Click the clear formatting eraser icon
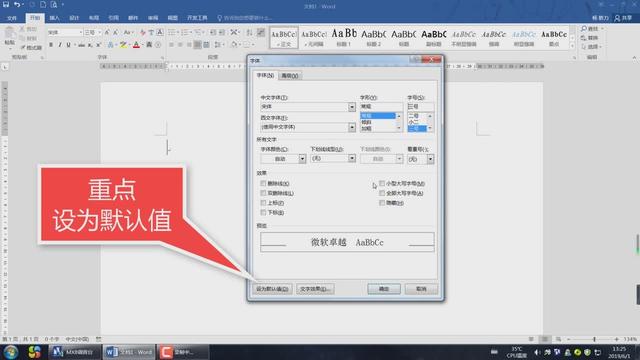 click(x=142, y=32)
